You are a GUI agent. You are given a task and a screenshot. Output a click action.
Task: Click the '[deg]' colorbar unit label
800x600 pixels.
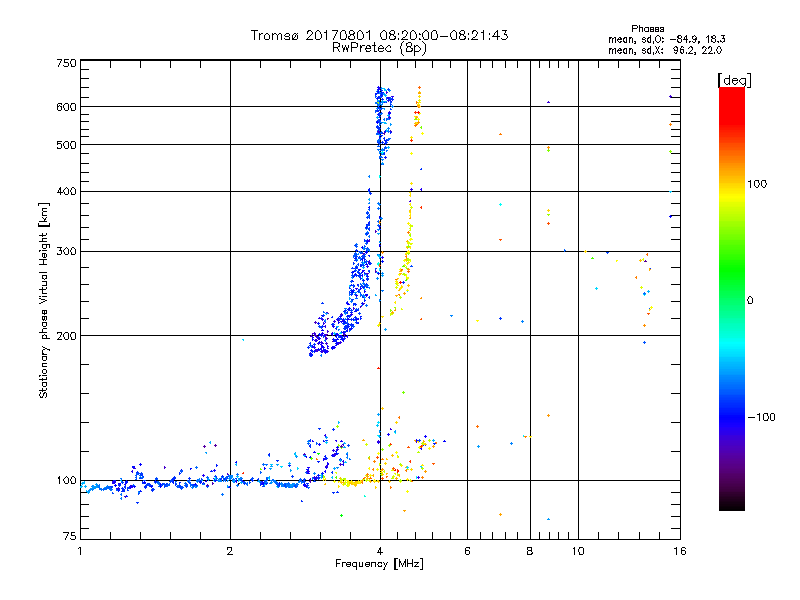coord(734,80)
